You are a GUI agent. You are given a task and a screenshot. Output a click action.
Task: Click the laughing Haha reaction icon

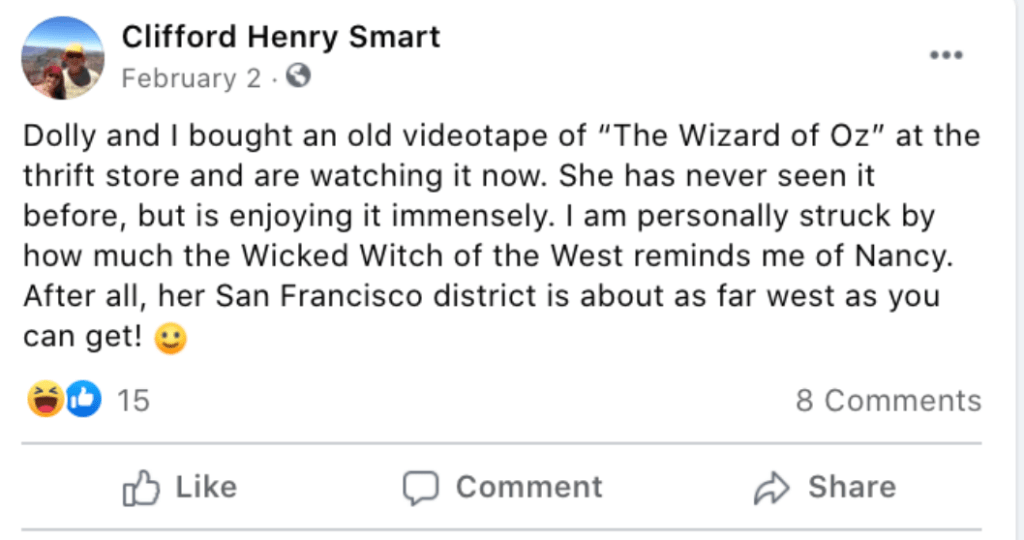coord(44,401)
